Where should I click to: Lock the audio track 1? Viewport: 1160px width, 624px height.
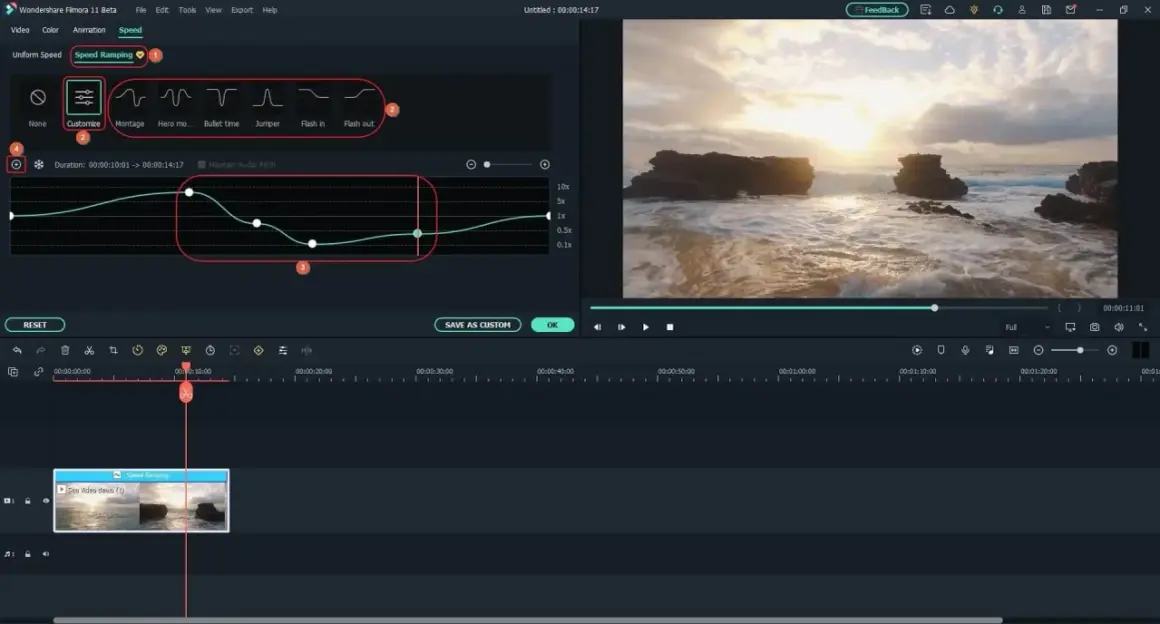pyautogui.click(x=27, y=554)
